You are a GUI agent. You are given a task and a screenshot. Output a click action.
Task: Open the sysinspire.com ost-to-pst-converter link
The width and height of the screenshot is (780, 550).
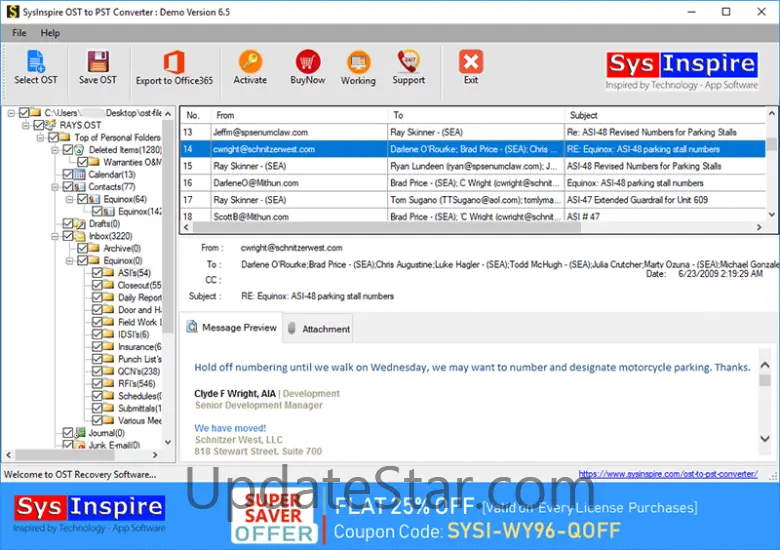pyautogui.click(x=667, y=474)
